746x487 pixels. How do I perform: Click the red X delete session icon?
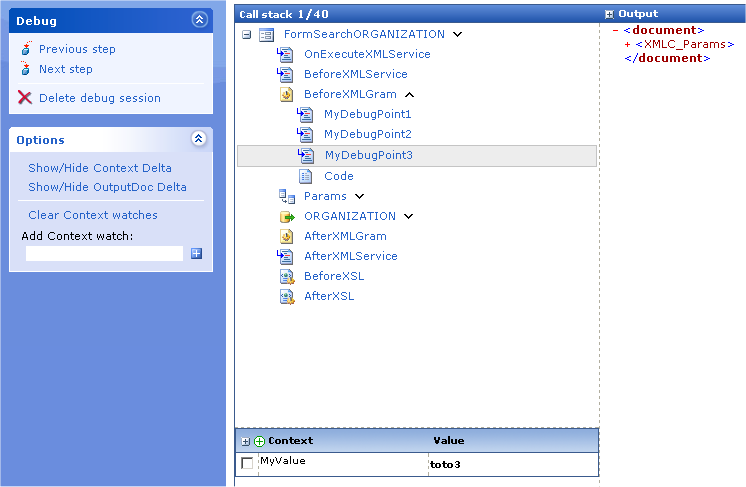(x=26, y=98)
